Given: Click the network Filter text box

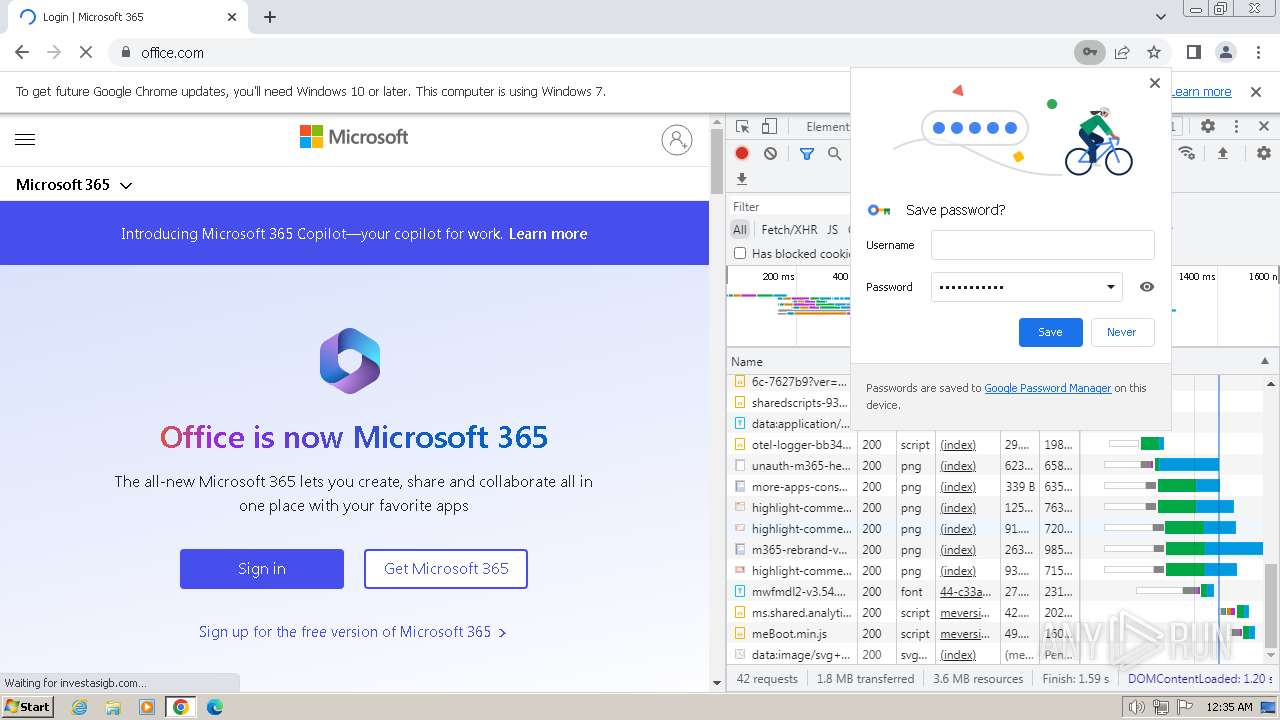Looking at the screenshot, I should tap(789, 206).
